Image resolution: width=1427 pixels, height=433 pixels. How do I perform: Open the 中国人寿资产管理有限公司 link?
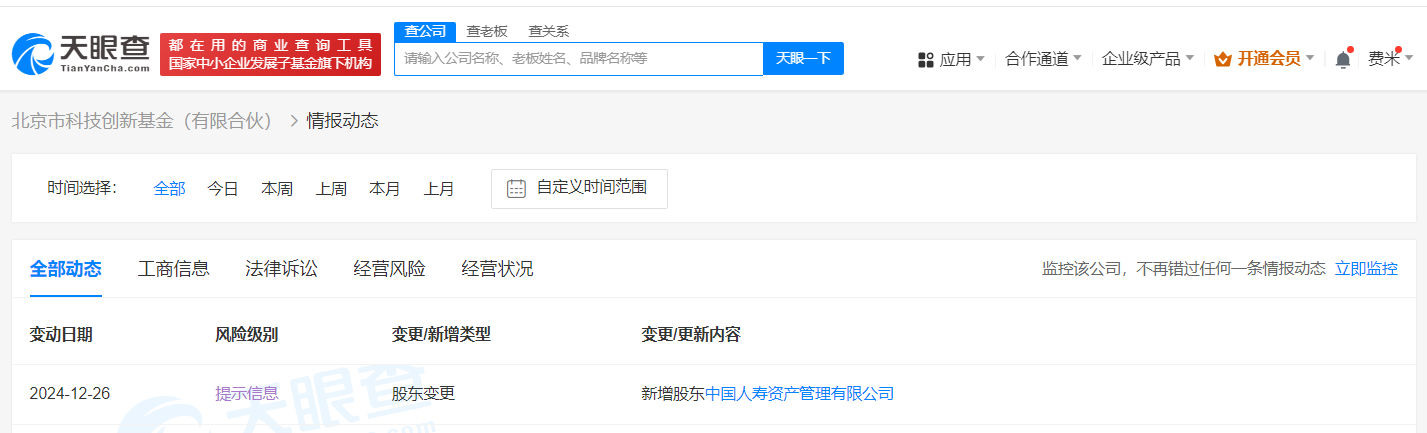pyautogui.click(x=799, y=393)
